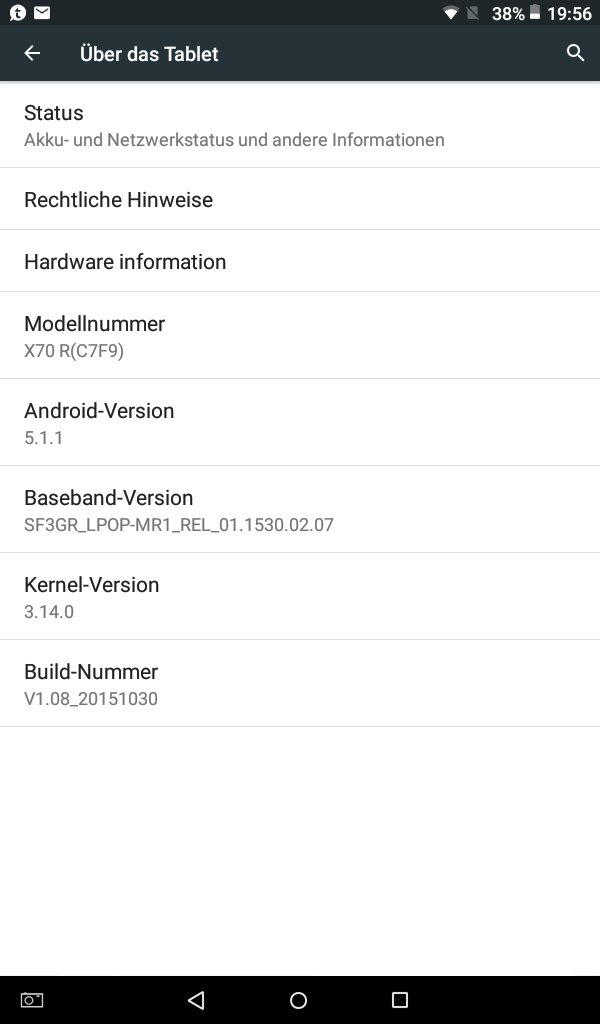The image size is (600, 1024).
Task: Tap the screenshot camera icon in navigation bar
Action: [x=32, y=1000]
